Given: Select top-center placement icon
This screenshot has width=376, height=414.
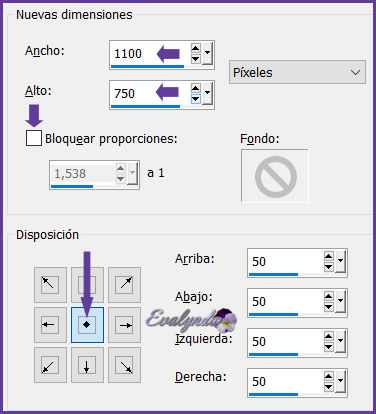Looking at the screenshot, I should click(x=87, y=285).
